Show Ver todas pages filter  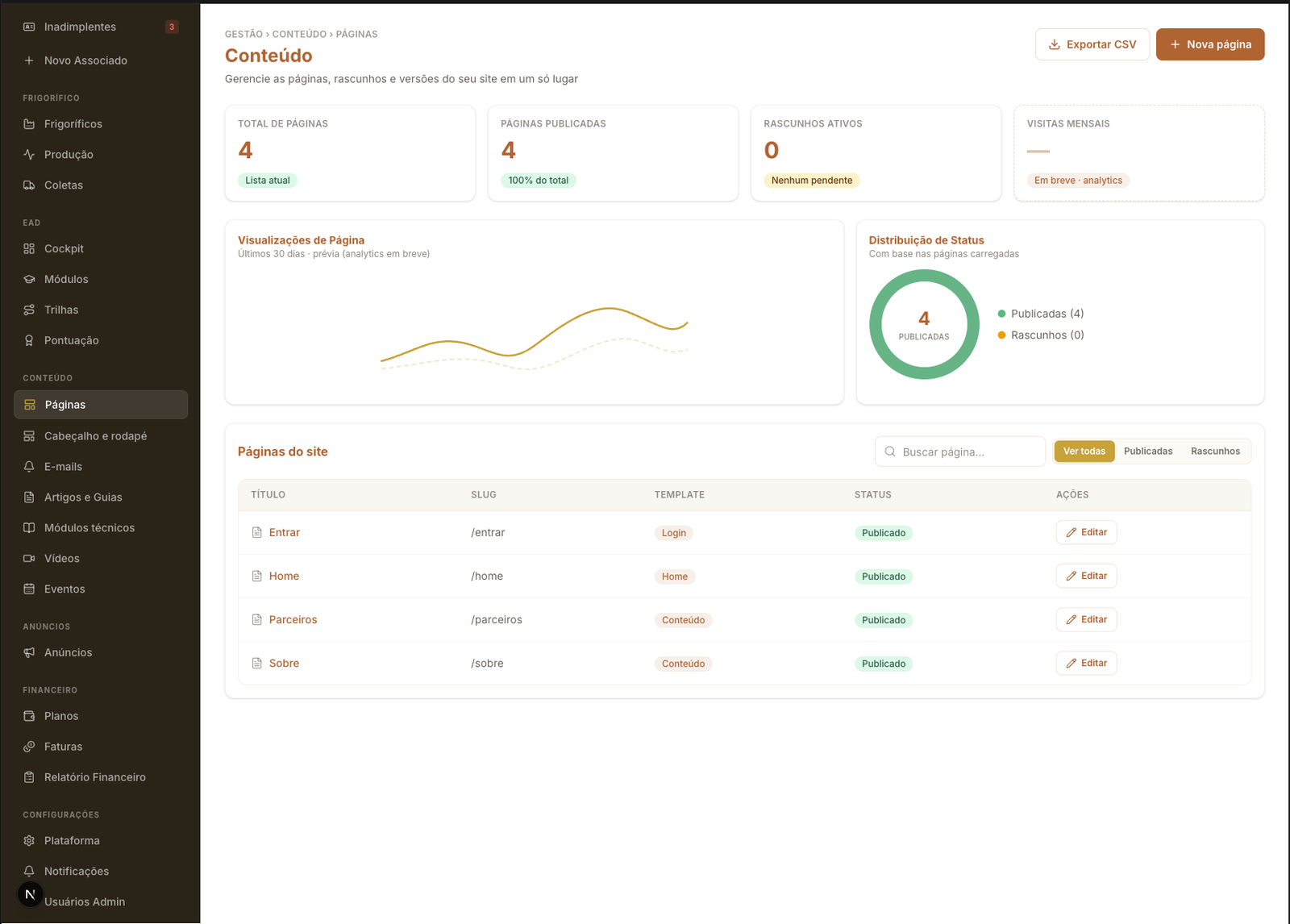(1084, 452)
